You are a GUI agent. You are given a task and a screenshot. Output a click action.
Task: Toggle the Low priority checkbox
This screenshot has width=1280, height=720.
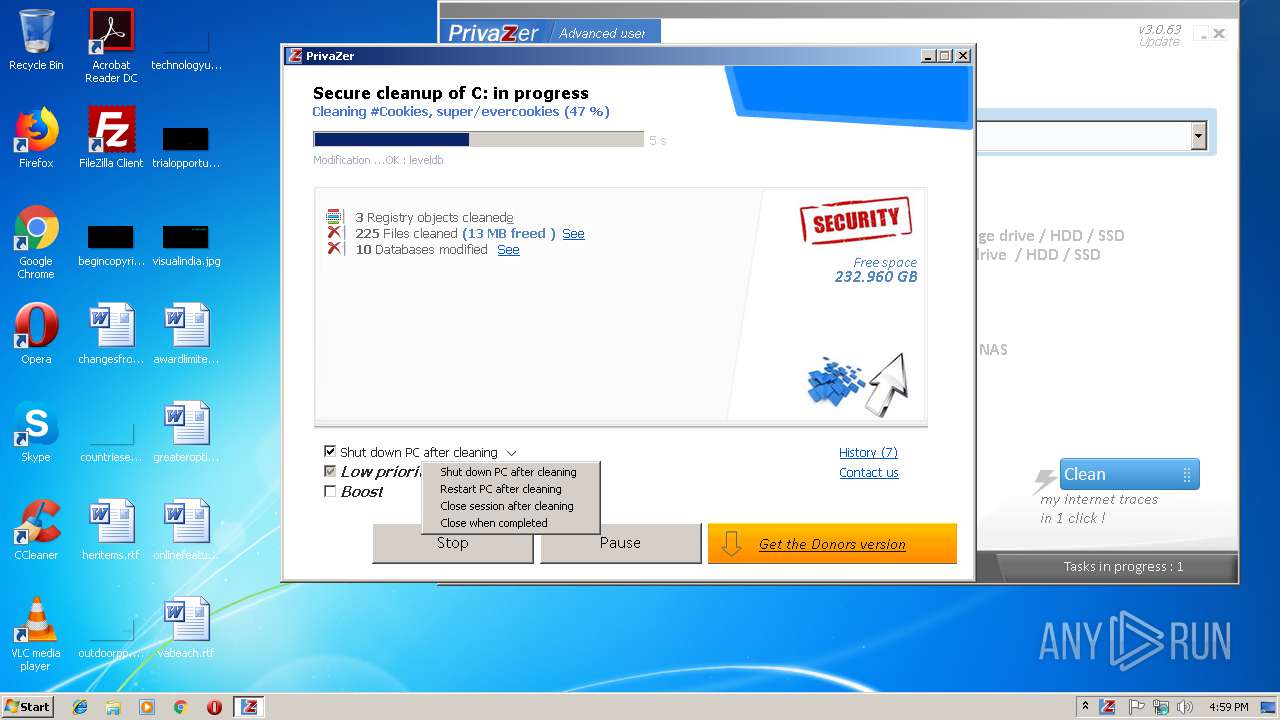point(330,471)
